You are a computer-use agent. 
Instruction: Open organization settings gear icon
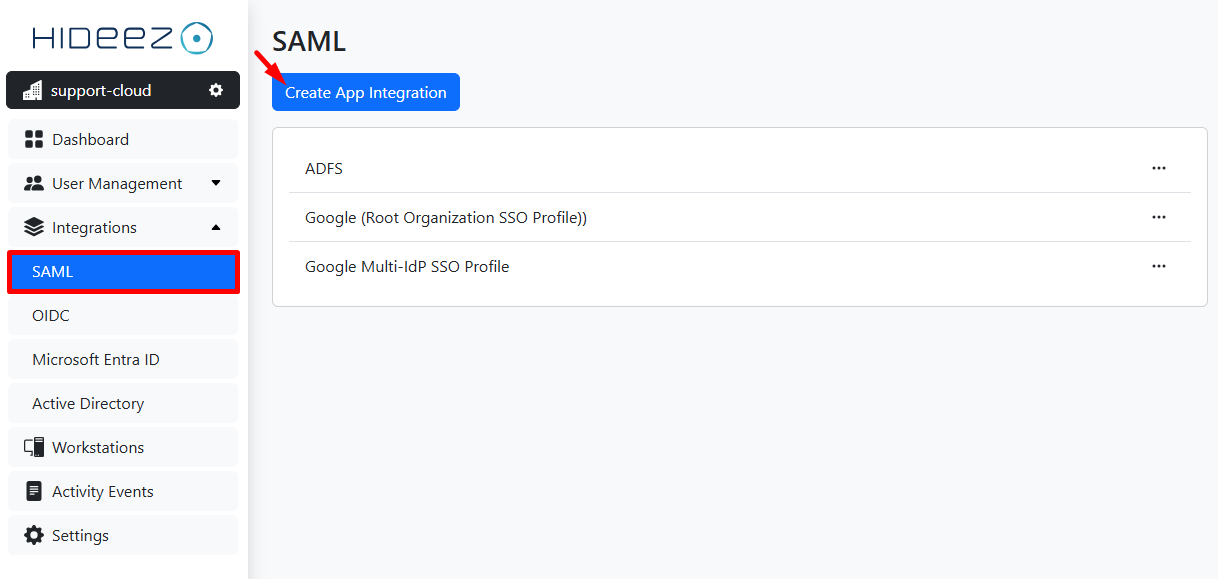click(x=216, y=90)
